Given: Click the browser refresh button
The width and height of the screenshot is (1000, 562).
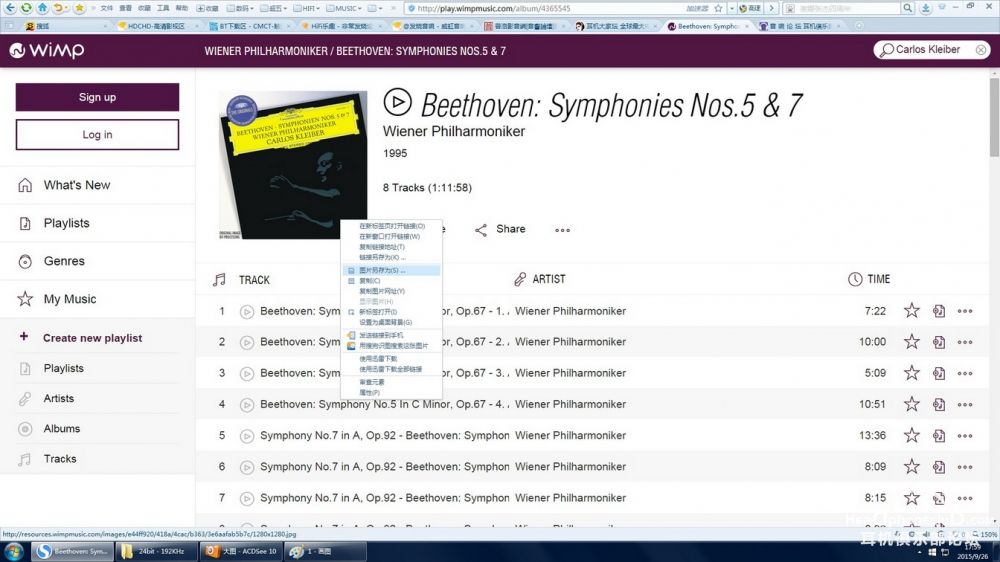Looking at the screenshot, I should pos(26,8).
